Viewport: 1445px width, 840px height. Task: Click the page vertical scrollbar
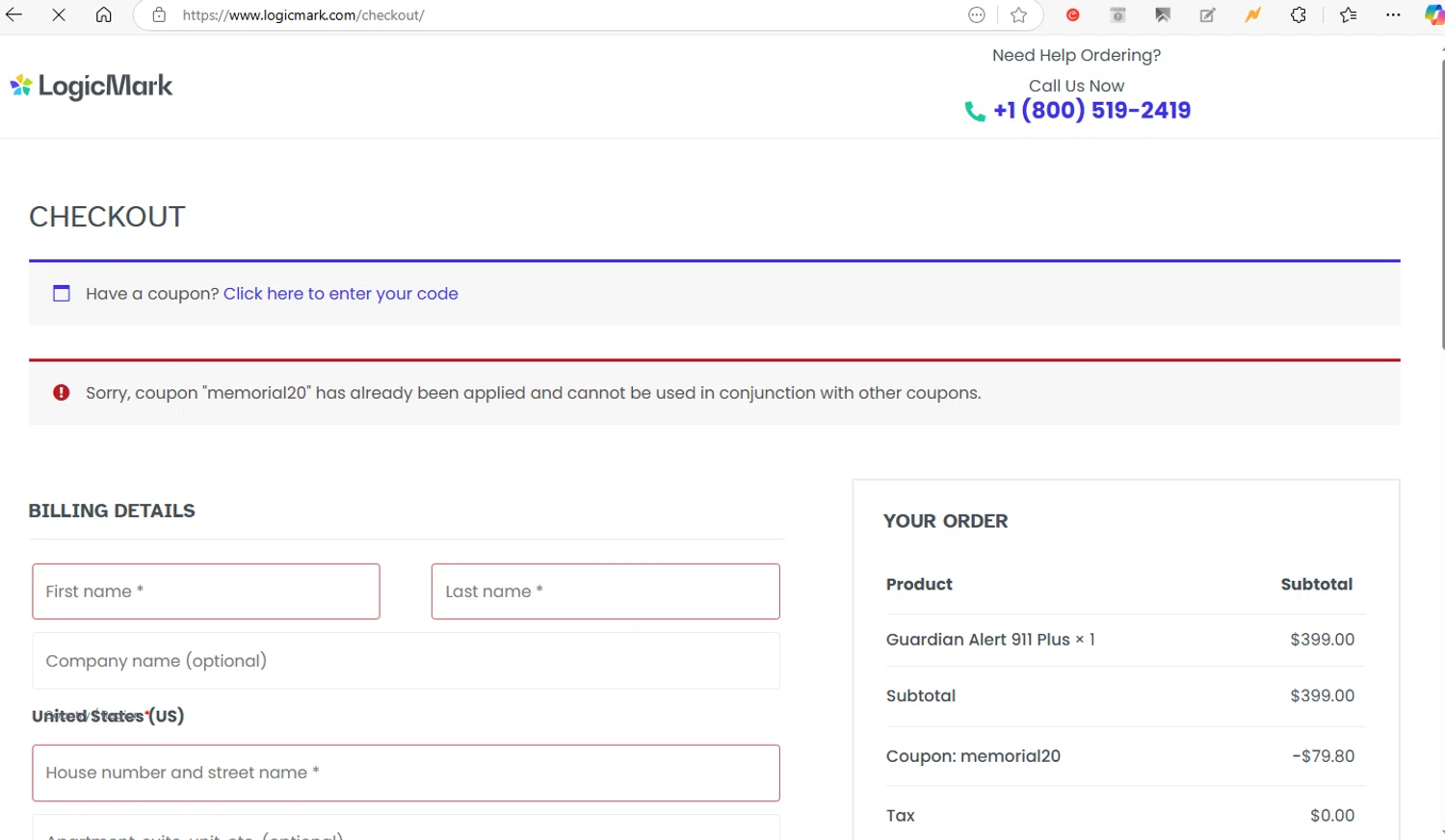(x=1442, y=202)
